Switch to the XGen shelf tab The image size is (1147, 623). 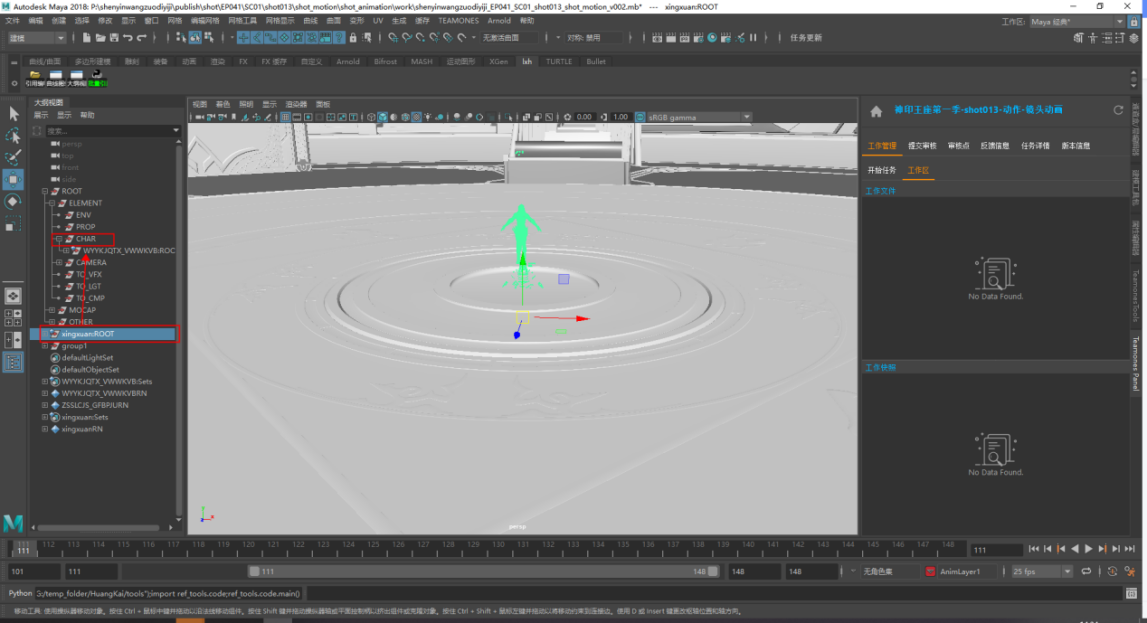(497, 61)
